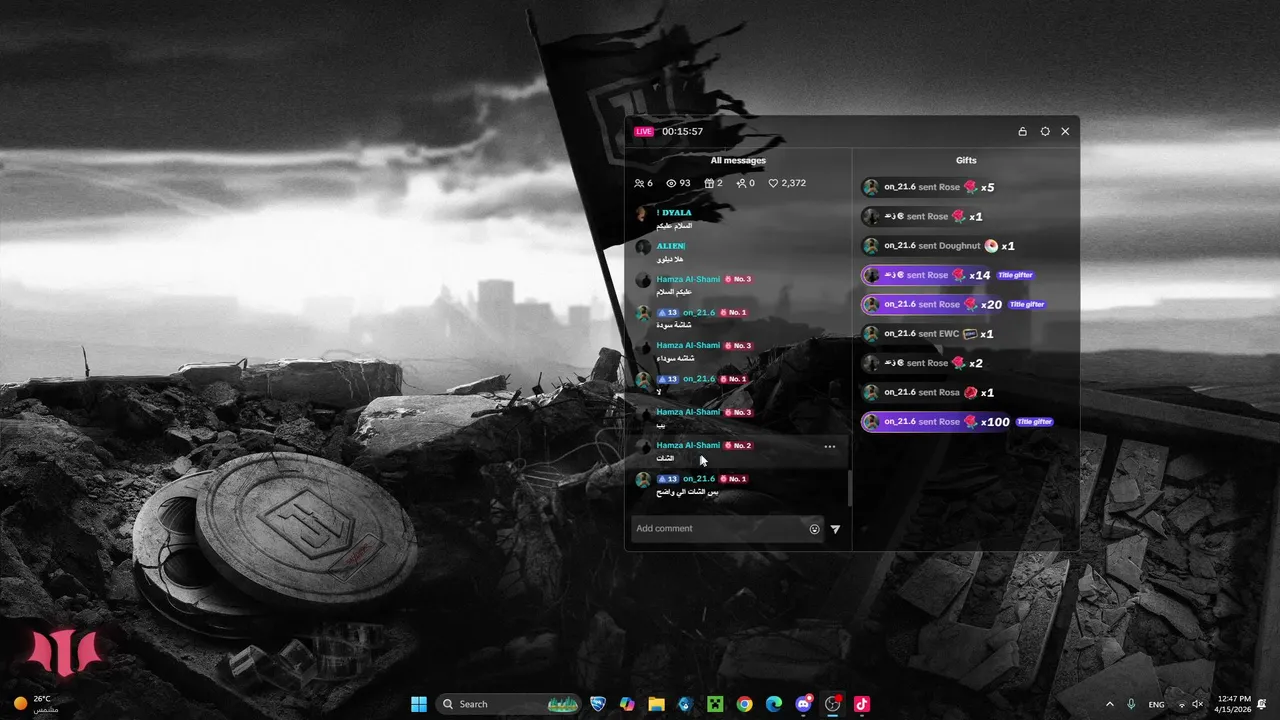Image resolution: width=1280 pixels, height=720 pixels.
Task: Click the gift box icon showing 2
Action: tap(709, 183)
